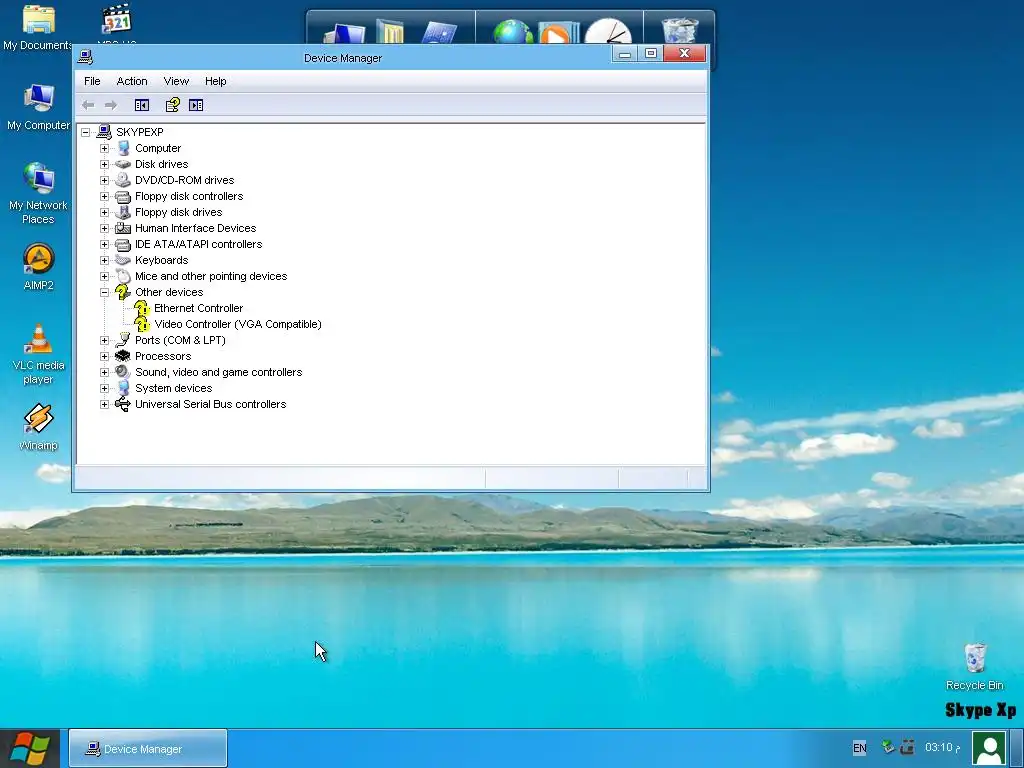Select Universal Serial Bus controllers label
Viewport: 1024px width, 768px height.
(211, 404)
